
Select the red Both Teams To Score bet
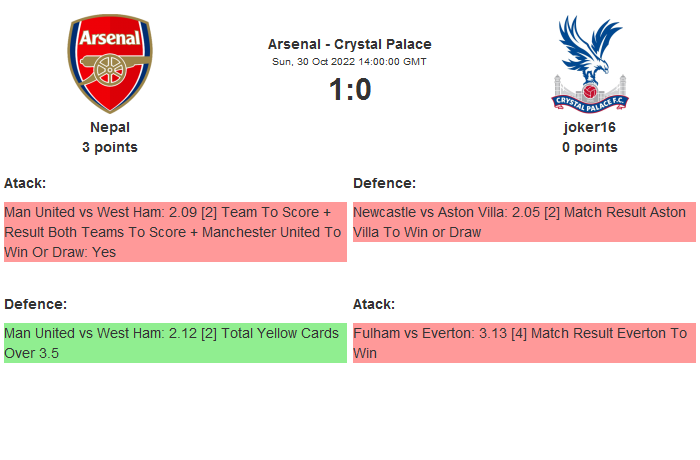coord(175,232)
